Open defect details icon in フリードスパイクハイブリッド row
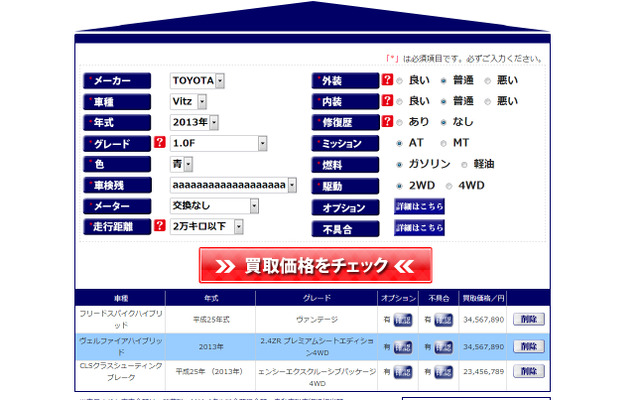Viewport: 640px width, 400px height. pos(443,320)
